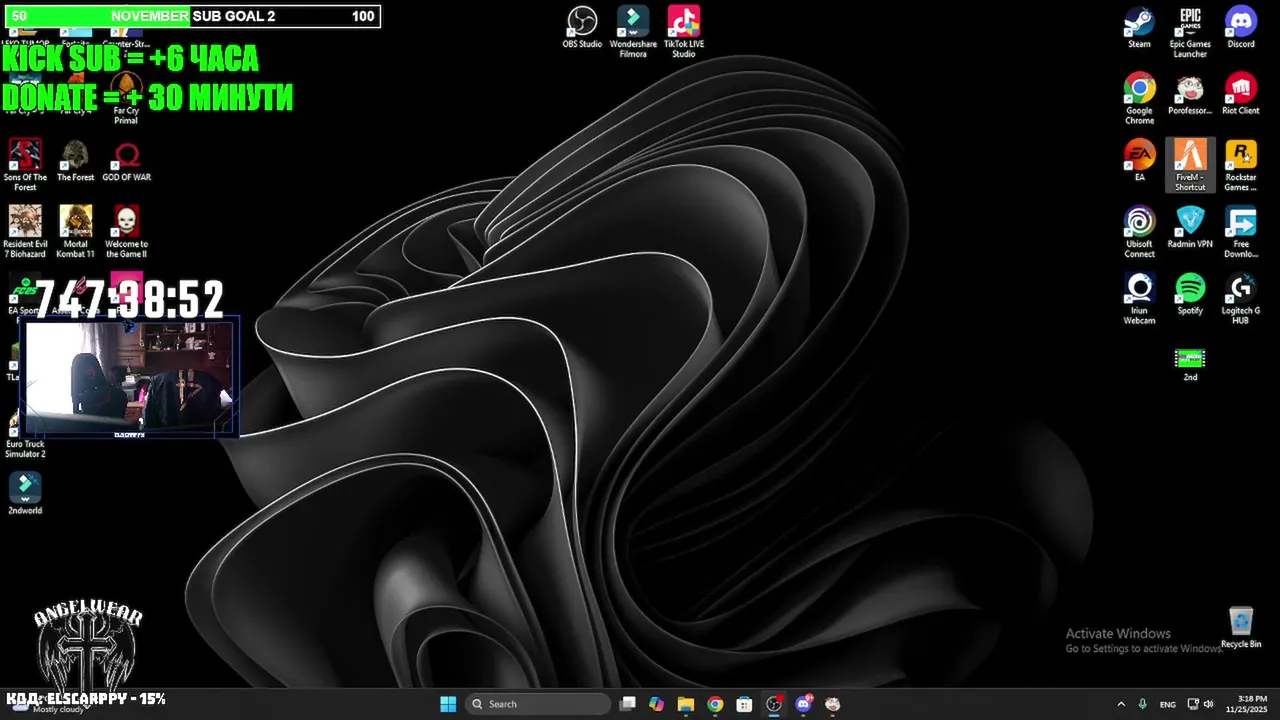Switch the ENG input language
The image size is (1280, 720).
click(x=1168, y=704)
